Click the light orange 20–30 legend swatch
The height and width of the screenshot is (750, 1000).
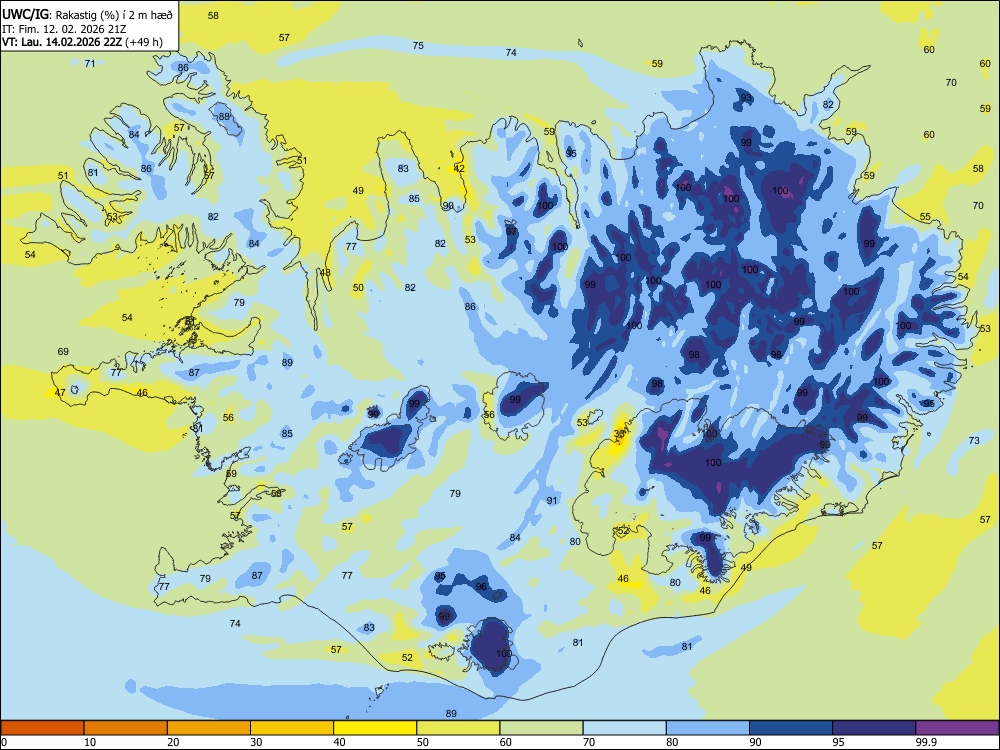coord(209,728)
